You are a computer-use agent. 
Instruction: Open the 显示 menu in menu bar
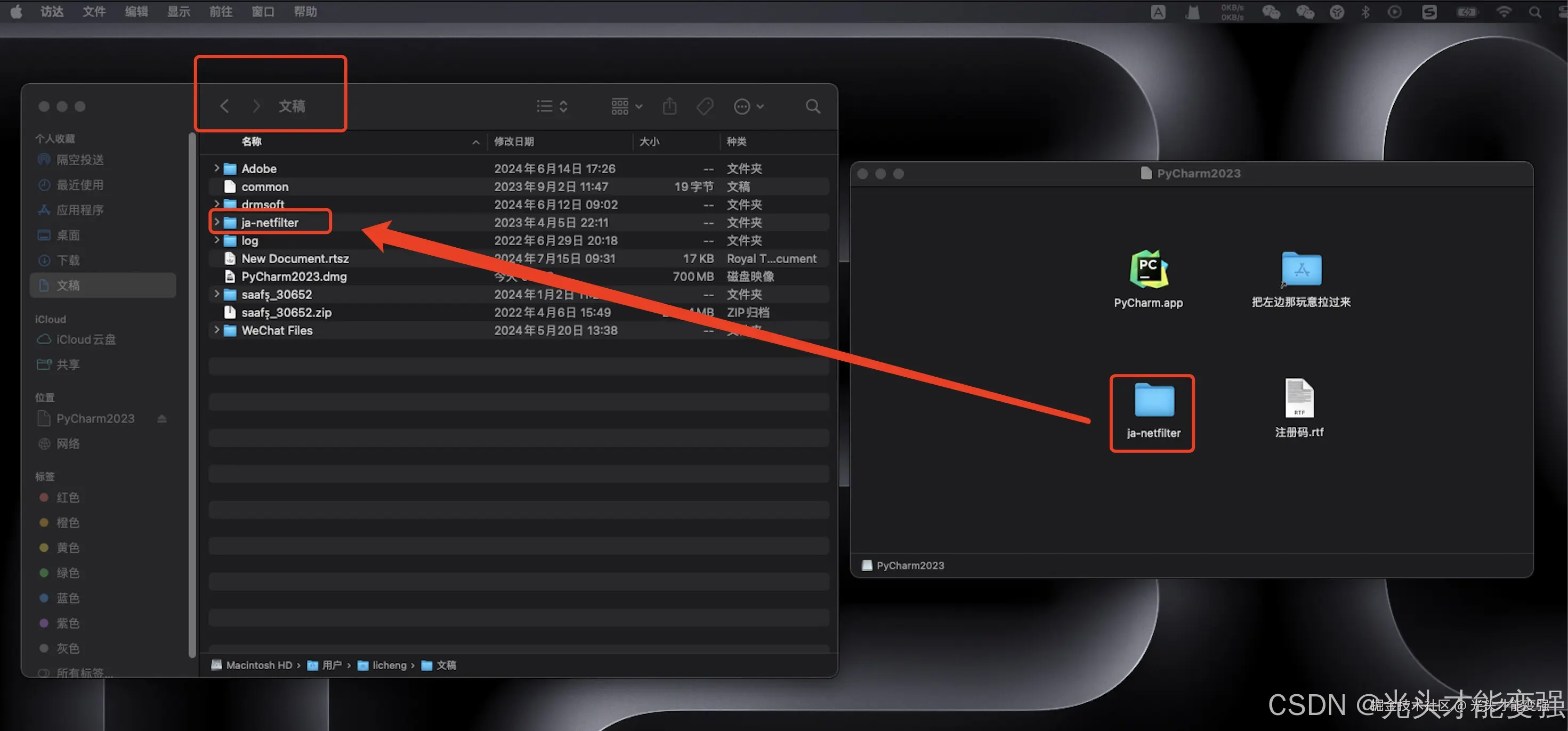(x=179, y=12)
